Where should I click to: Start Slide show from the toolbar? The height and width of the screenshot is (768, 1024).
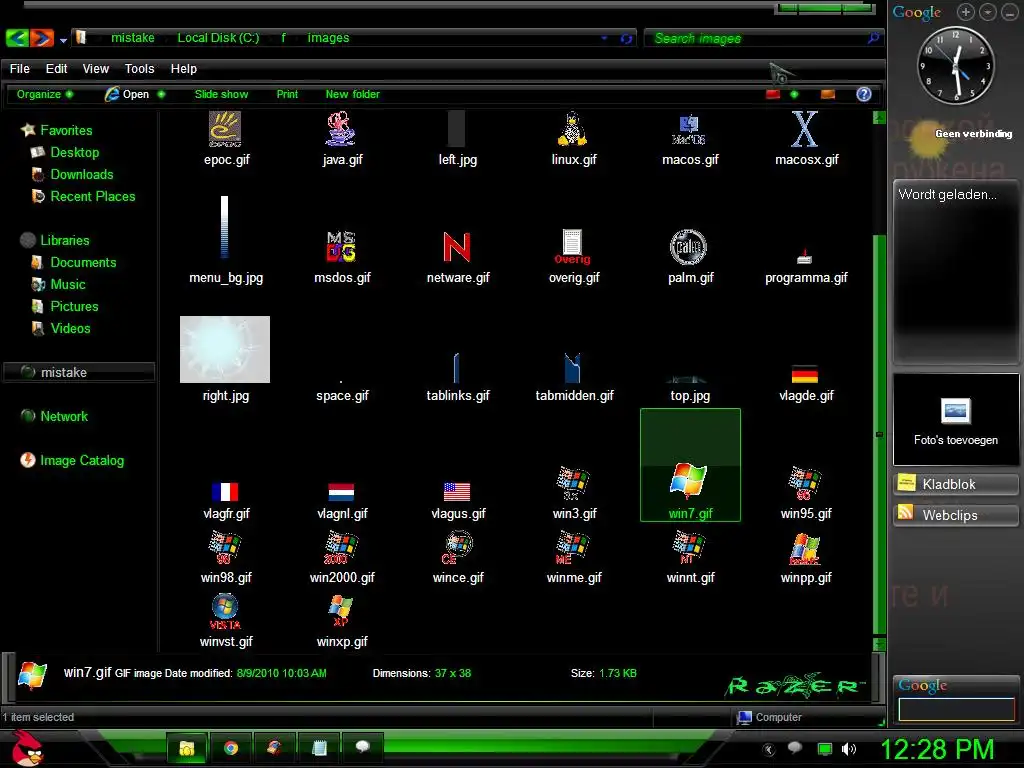coord(221,94)
